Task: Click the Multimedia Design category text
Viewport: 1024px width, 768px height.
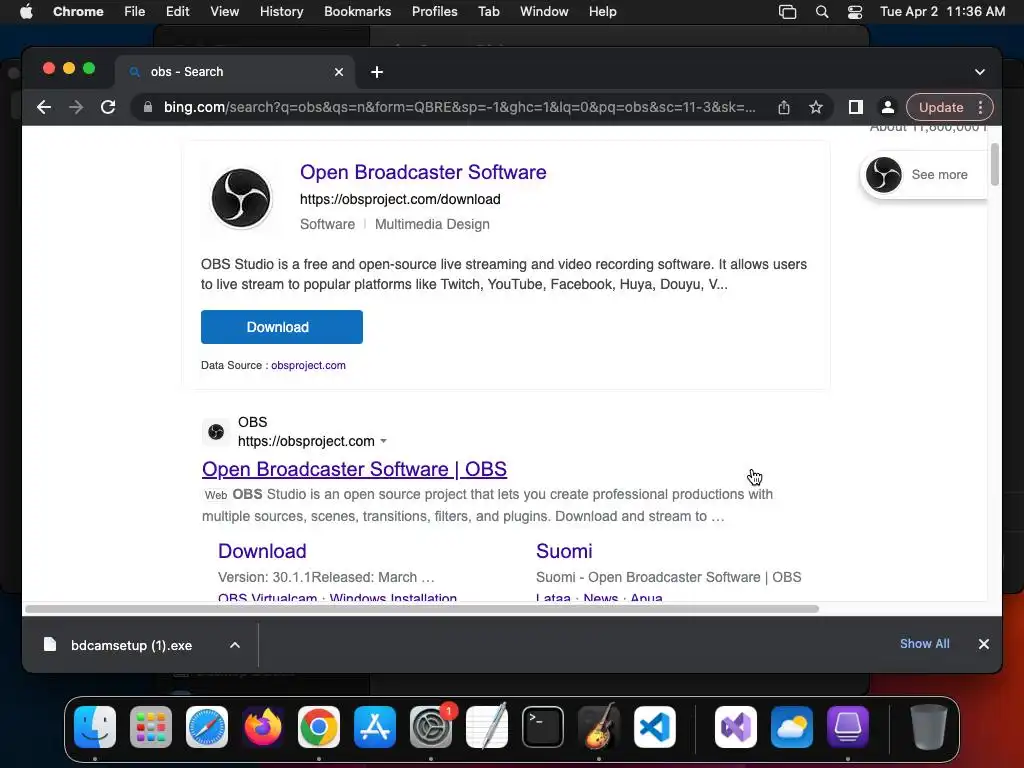Action: [x=432, y=224]
